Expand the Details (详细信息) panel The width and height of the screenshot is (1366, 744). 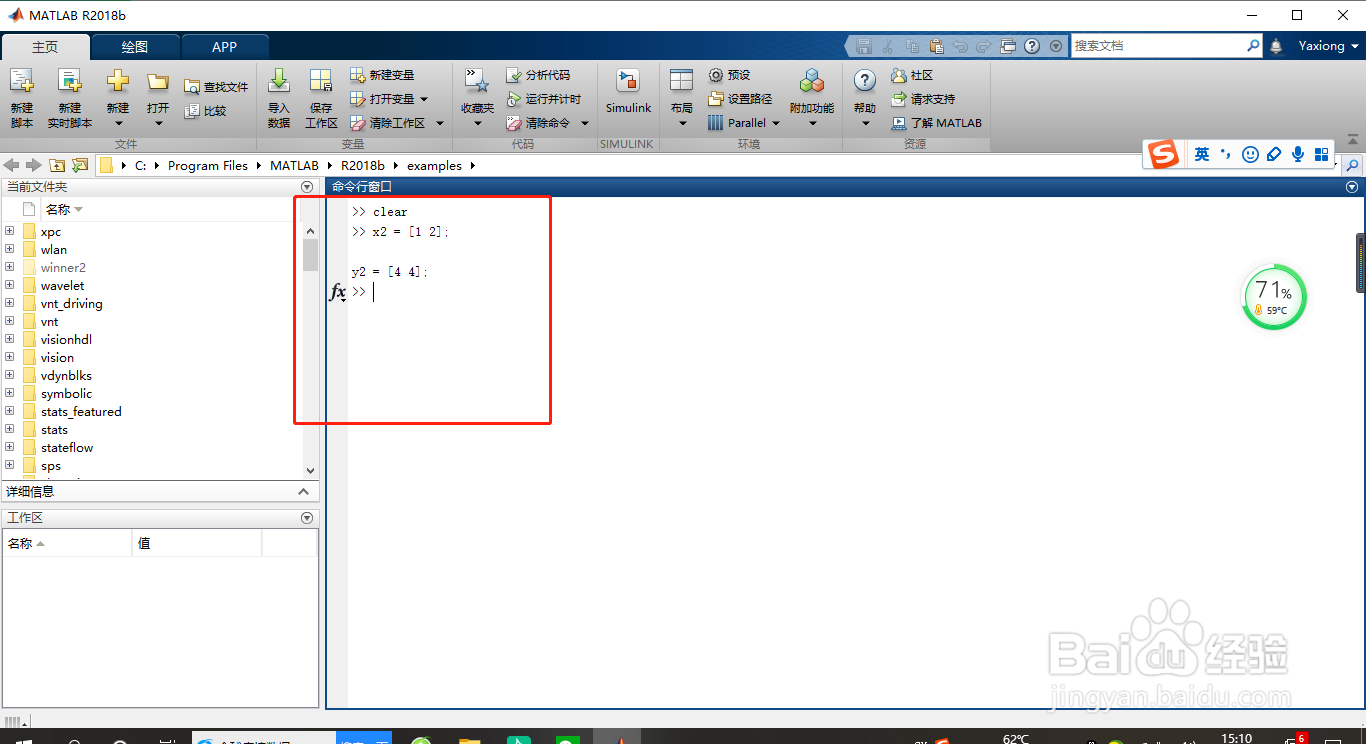304,491
